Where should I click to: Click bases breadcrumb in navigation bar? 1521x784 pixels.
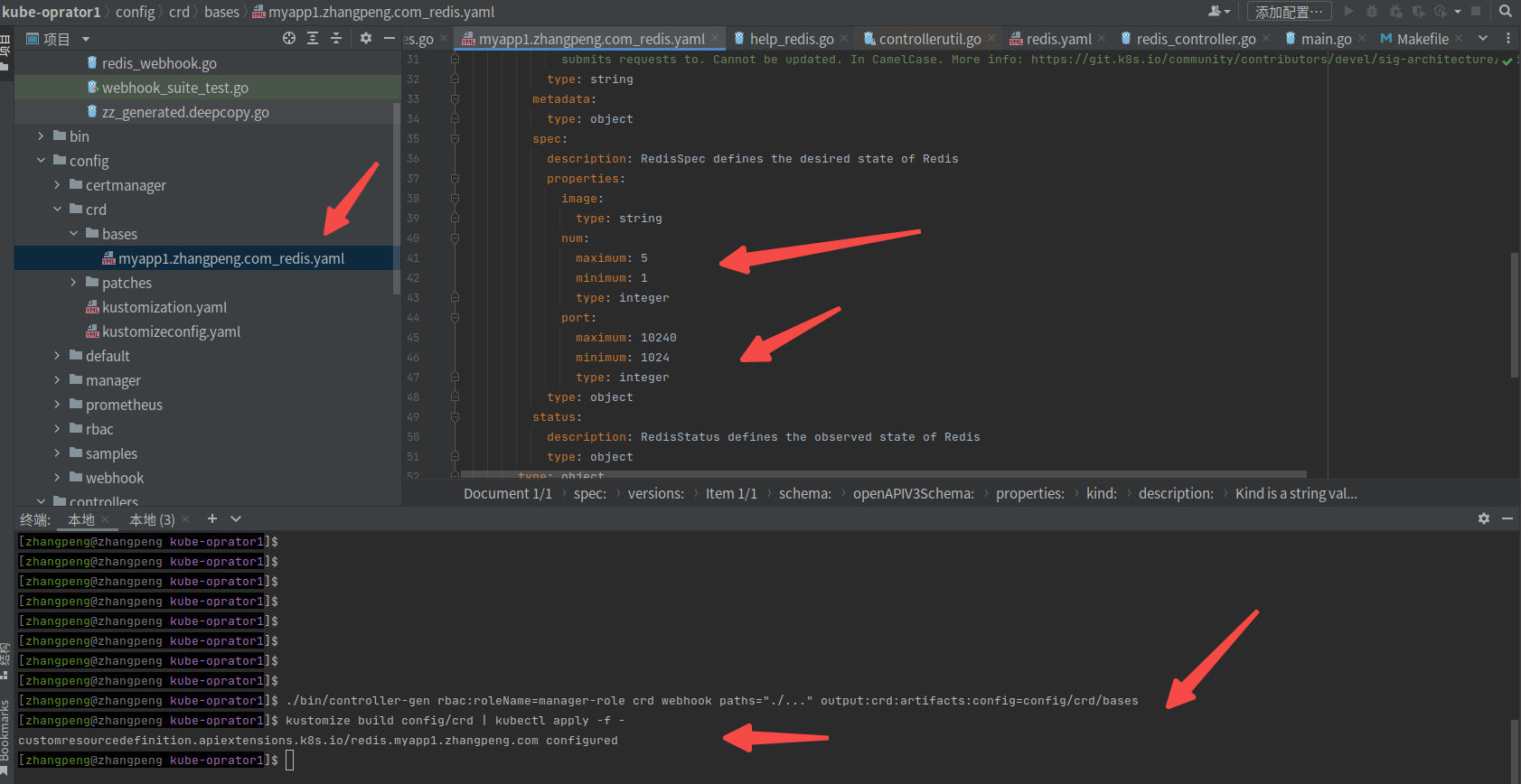coord(221,12)
